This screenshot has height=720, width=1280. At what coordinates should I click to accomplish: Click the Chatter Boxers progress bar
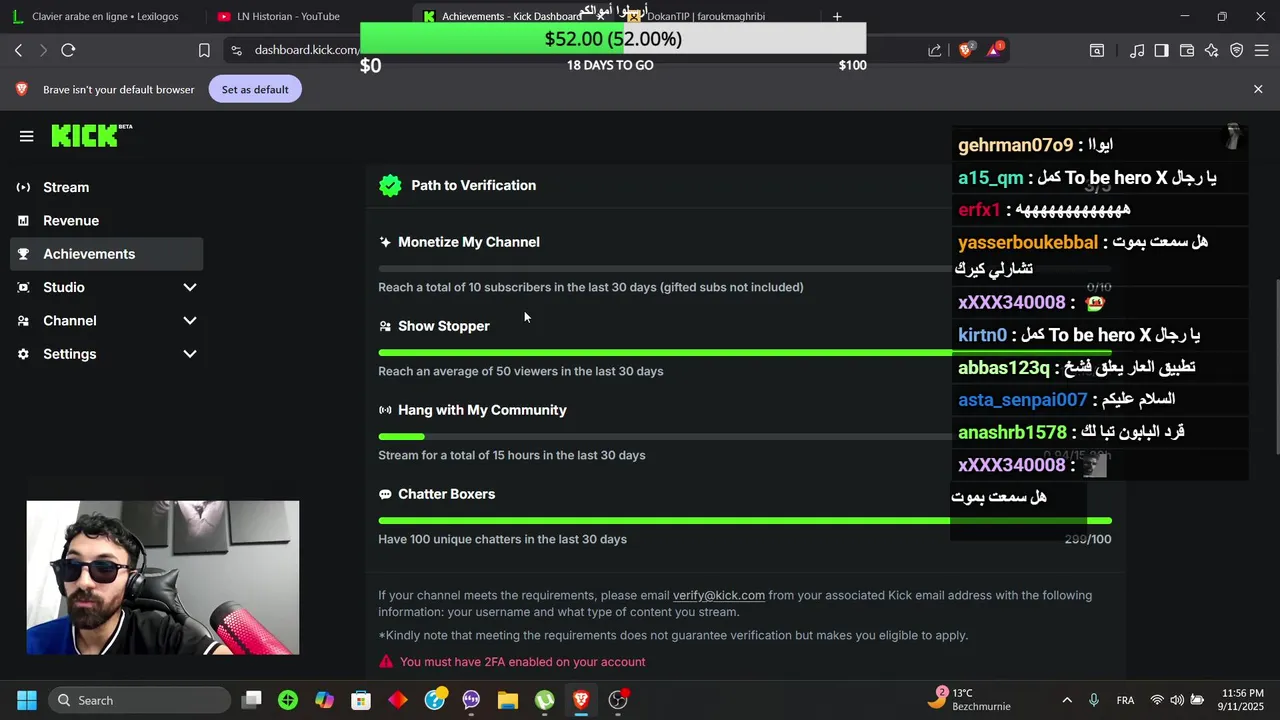click(745, 521)
